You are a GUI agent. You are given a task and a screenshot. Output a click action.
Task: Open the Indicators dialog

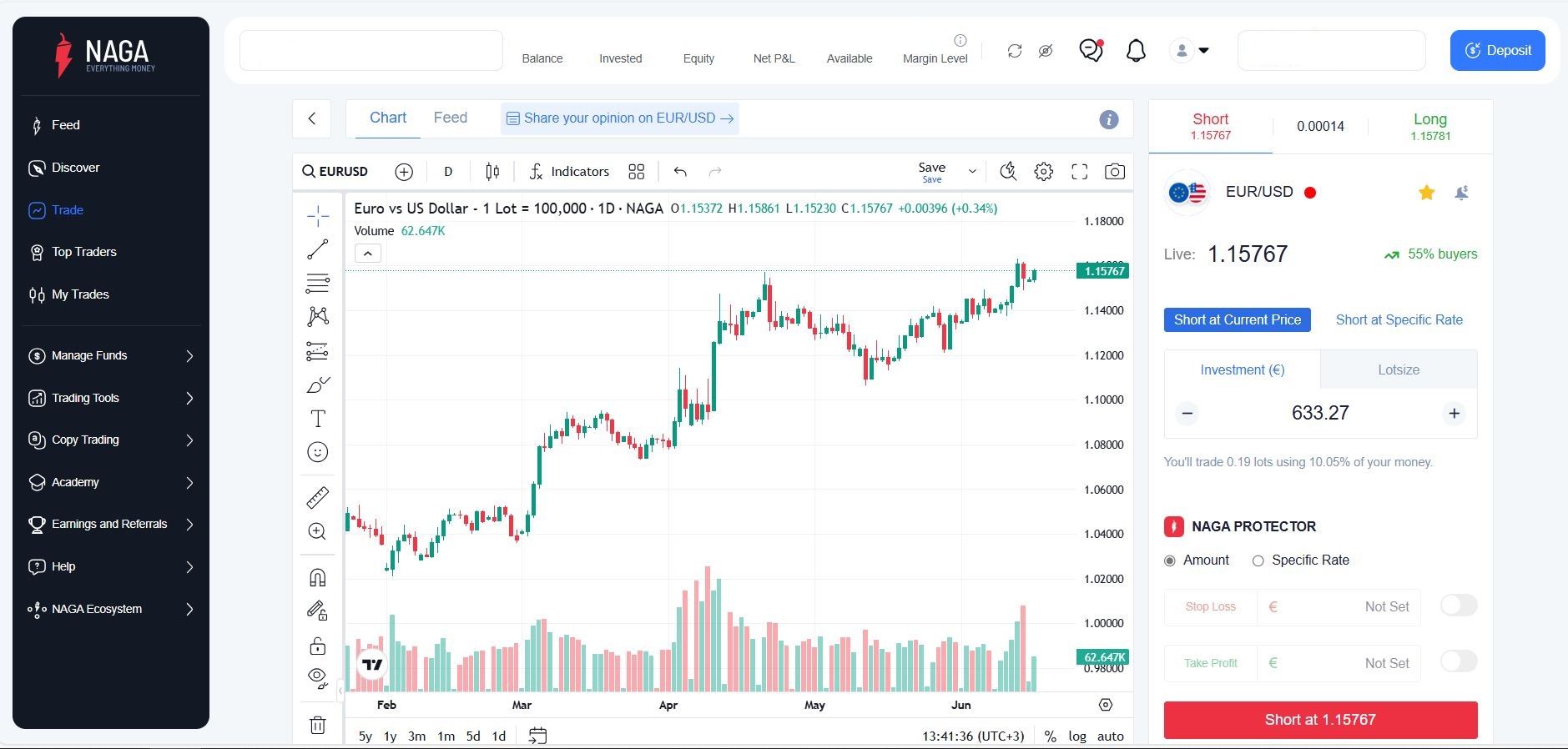pyautogui.click(x=570, y=172)
